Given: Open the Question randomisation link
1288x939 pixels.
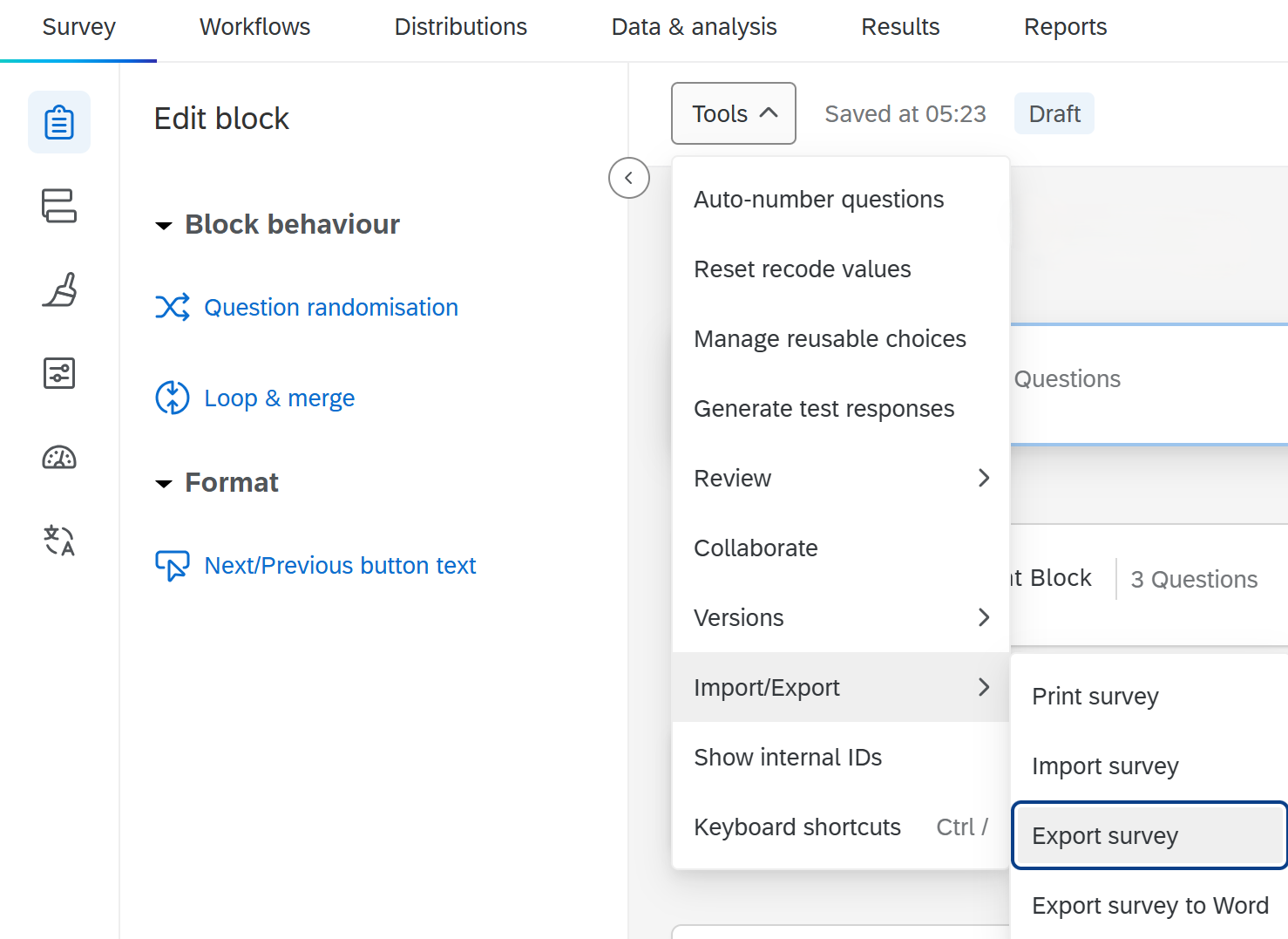Looking at the screenshot, I should 331,307.
